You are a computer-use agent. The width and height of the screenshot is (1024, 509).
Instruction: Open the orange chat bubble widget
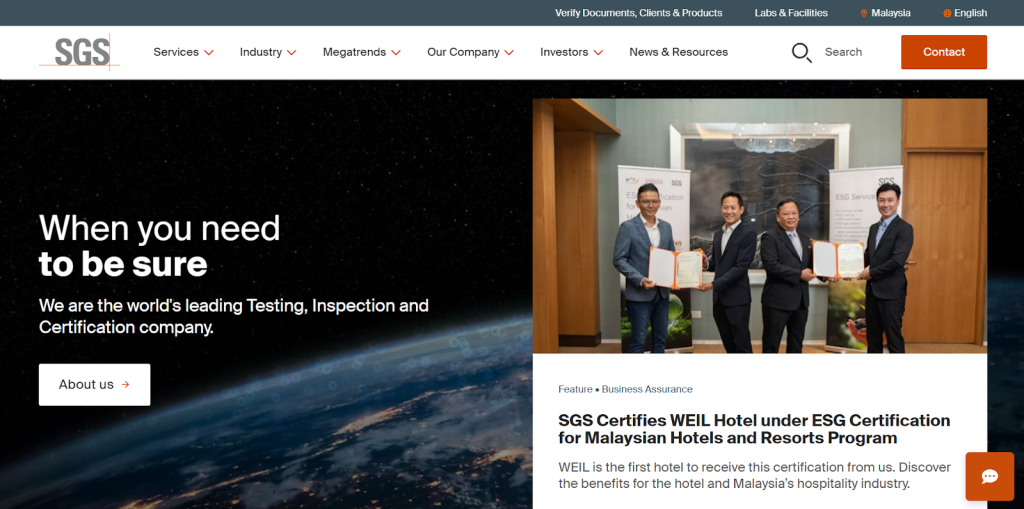tap(989, 476)
